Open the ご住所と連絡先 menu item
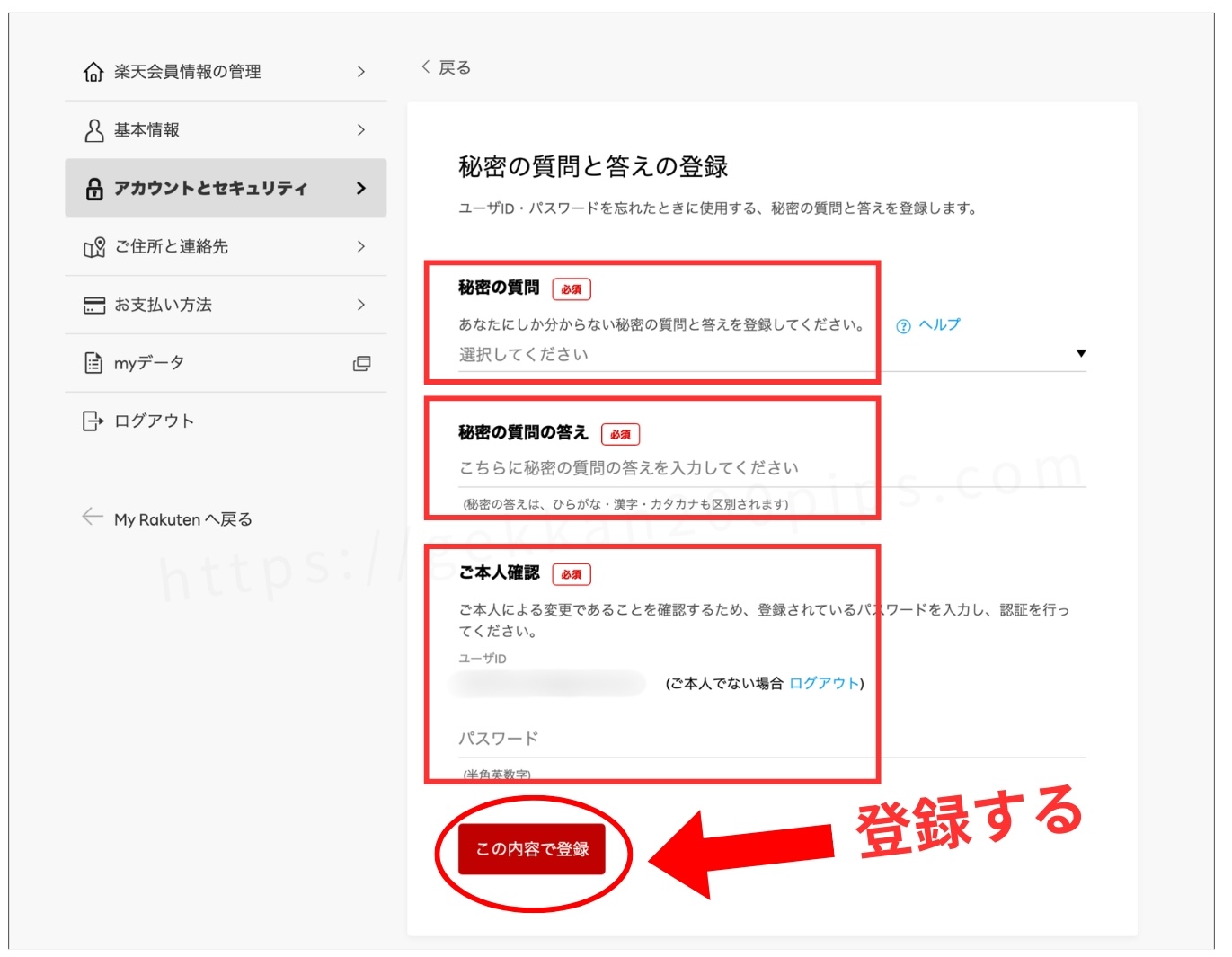1232x957 pixels. pos(171,247)
